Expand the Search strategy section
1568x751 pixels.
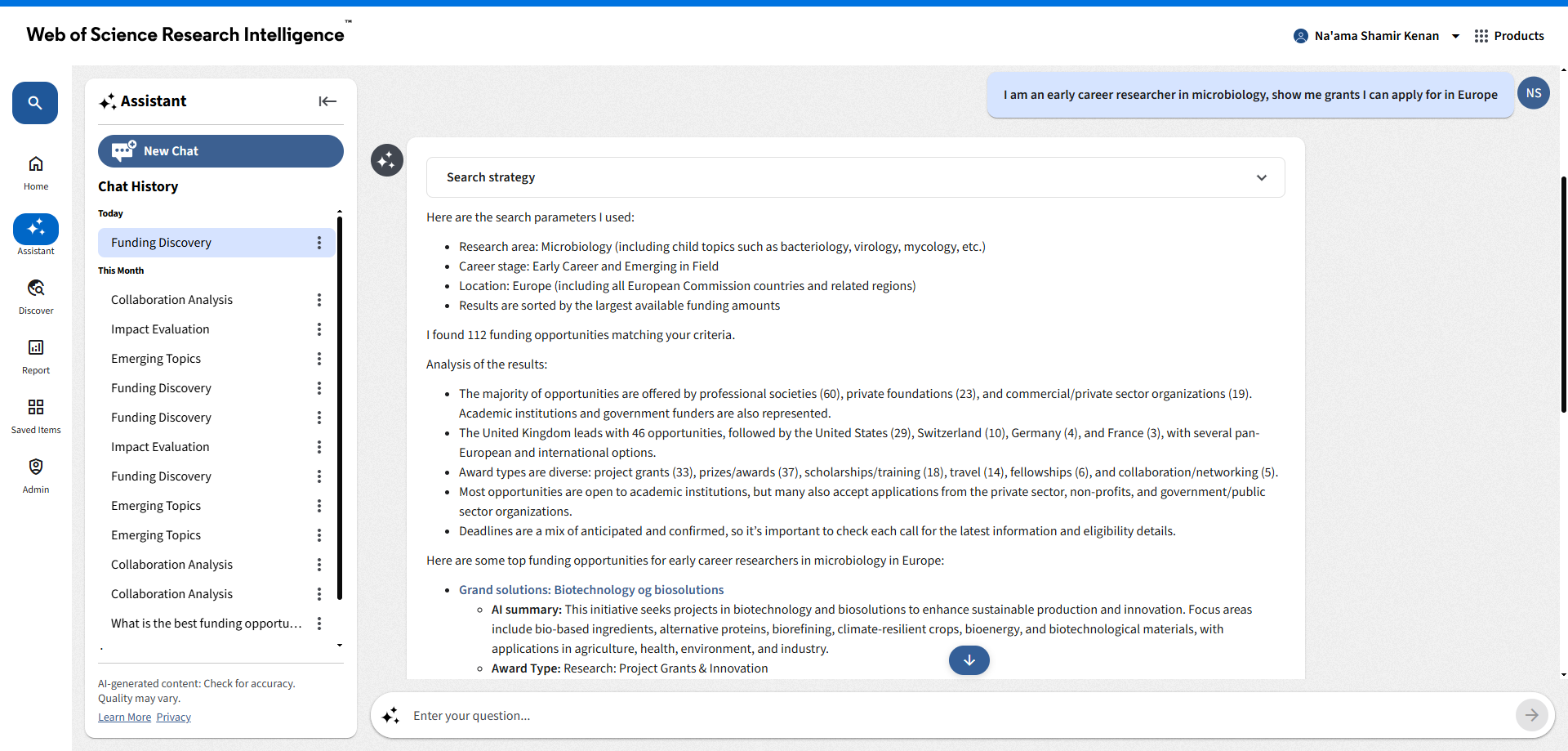point(855,177)
